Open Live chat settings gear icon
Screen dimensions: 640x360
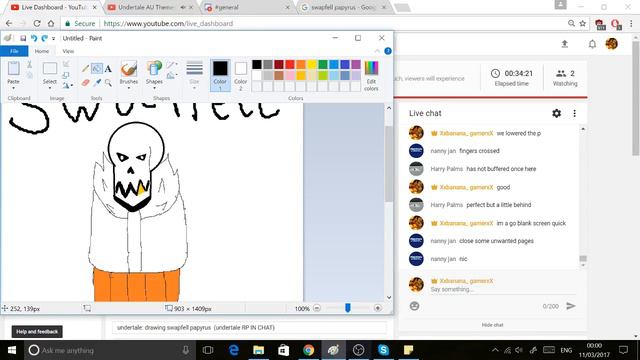tap(556, 113)
